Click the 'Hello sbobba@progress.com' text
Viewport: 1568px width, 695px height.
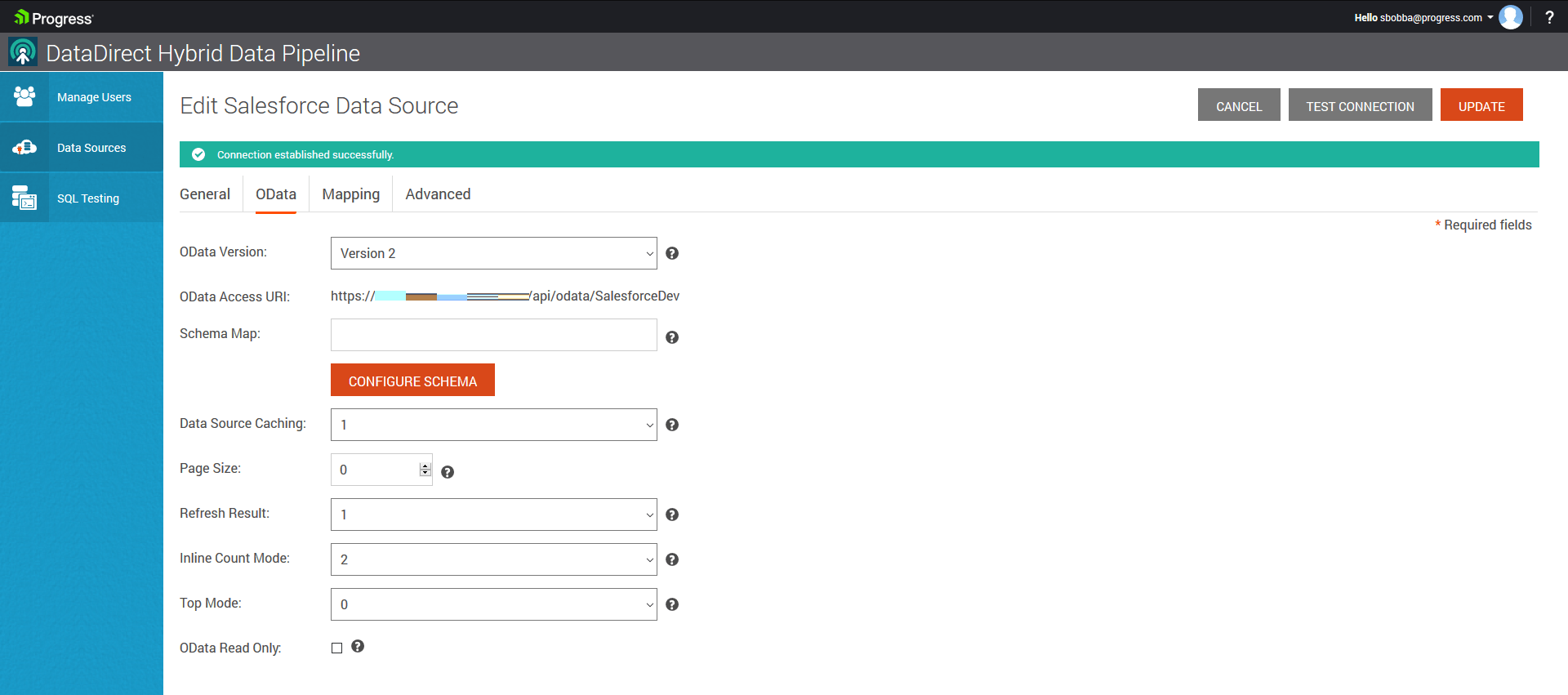(x=1418, y=17)
